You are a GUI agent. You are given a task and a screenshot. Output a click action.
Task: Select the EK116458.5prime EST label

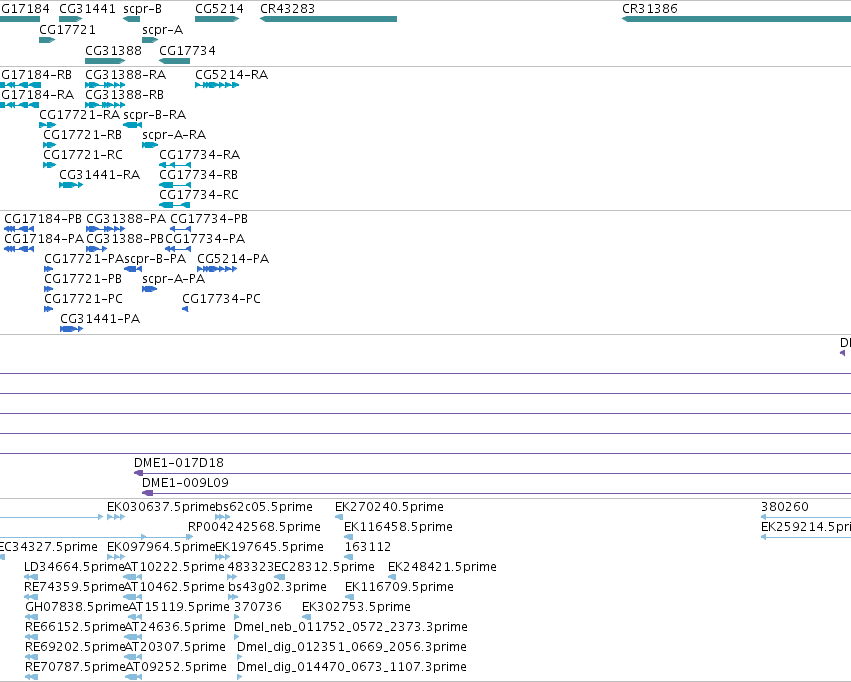click(x=398, y=527)
